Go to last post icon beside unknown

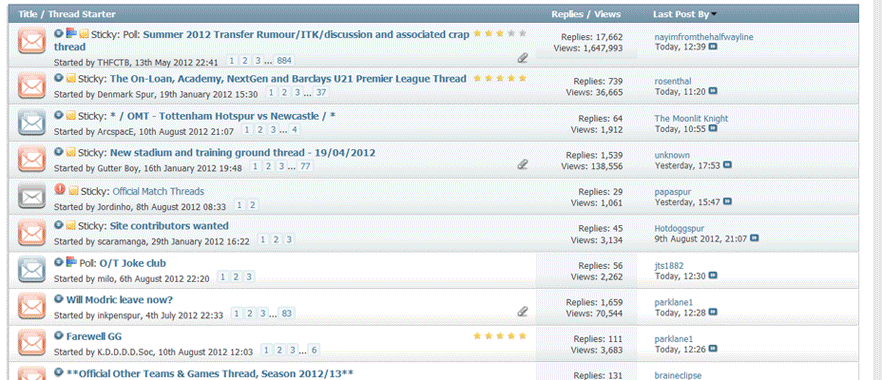(x=727, y=165)
